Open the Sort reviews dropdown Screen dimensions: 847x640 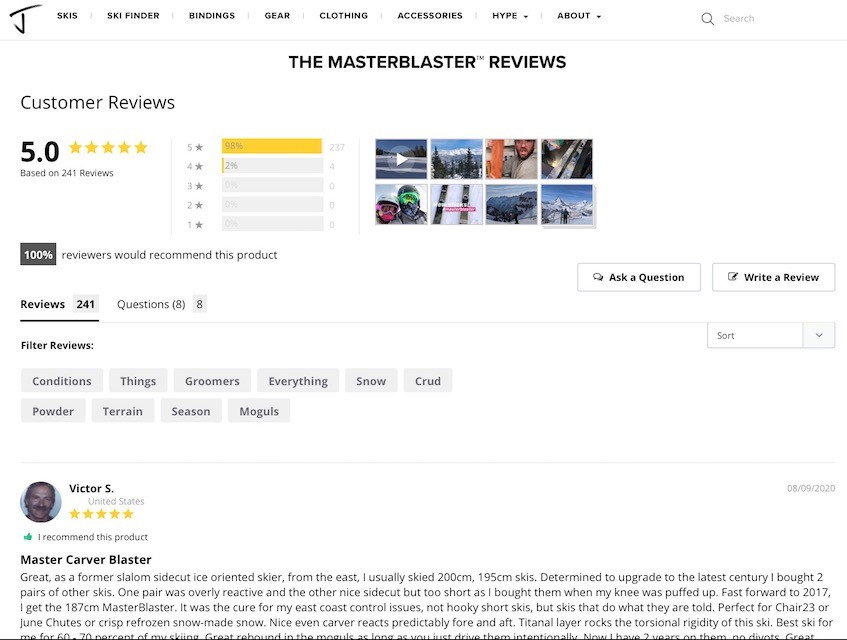click(x=771, y=335)
